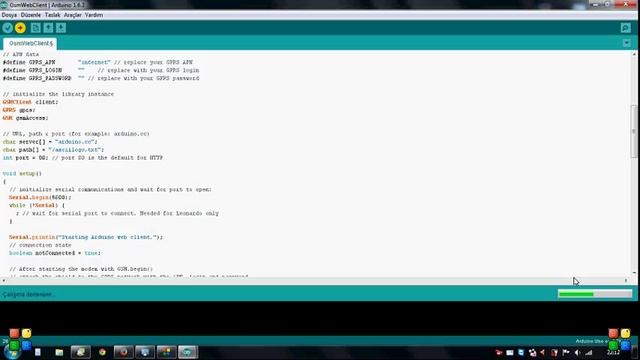Viewport: 640px width, 360px height.
Task: Click the editor vertical scrollbar thumb
Action: coord(634,131)
